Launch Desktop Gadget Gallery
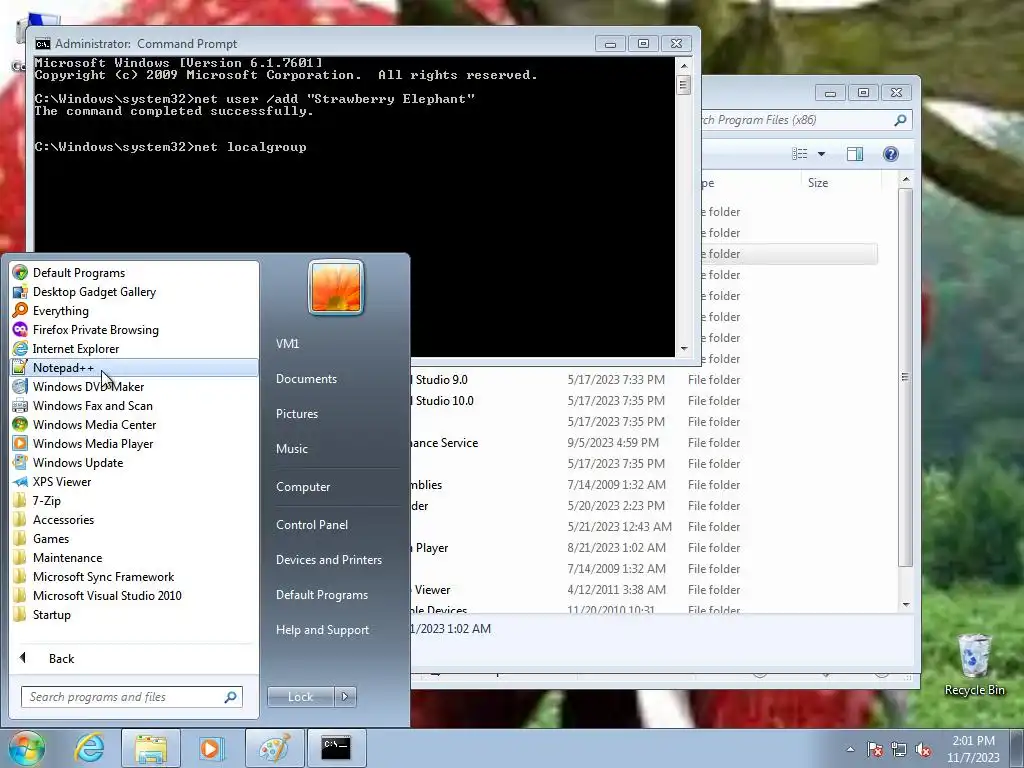The height and width of the screenshot is (768, 1024). tap(134, 292)
